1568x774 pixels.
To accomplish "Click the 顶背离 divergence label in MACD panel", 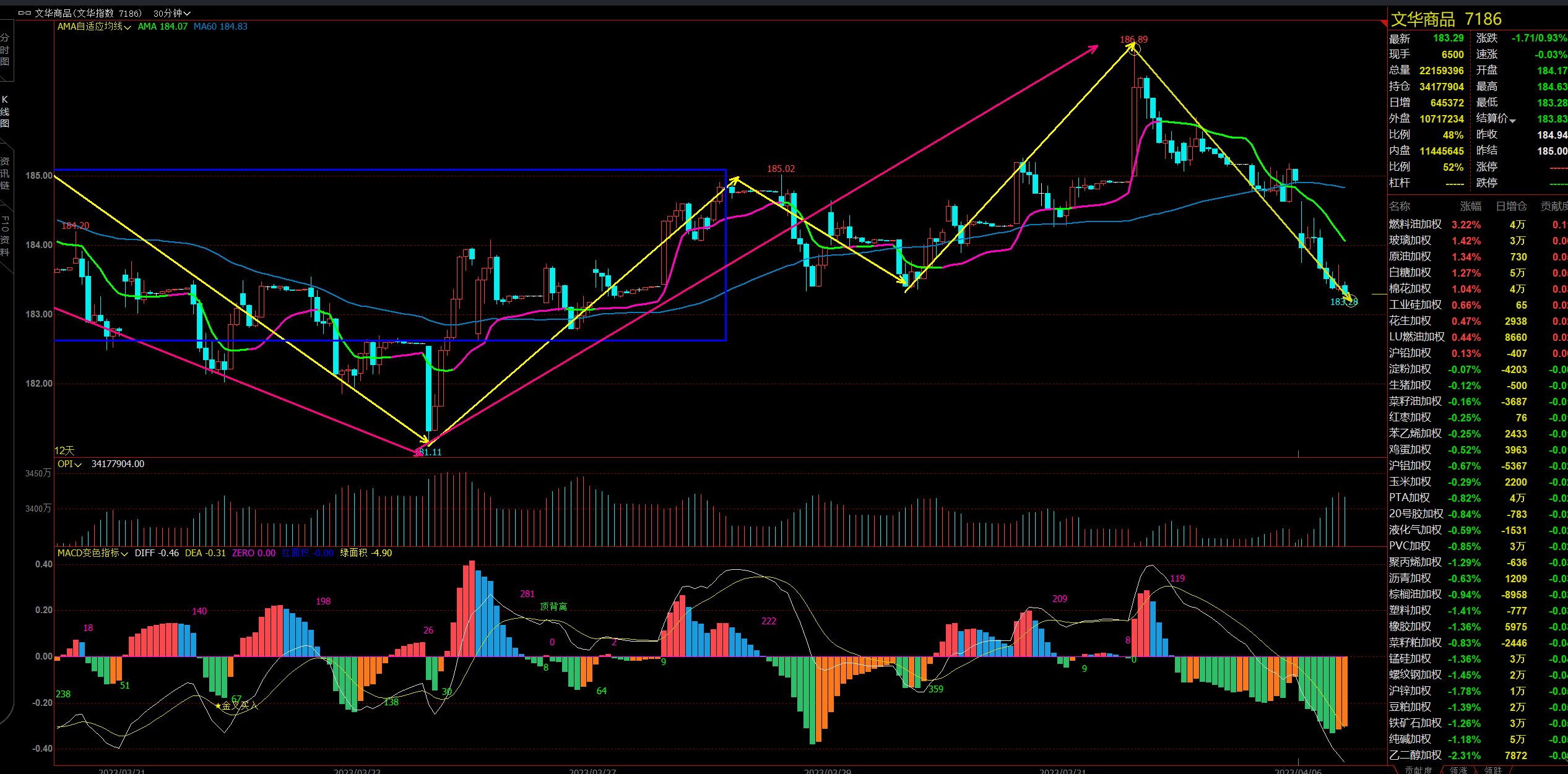I will click(x=553, y=606).
